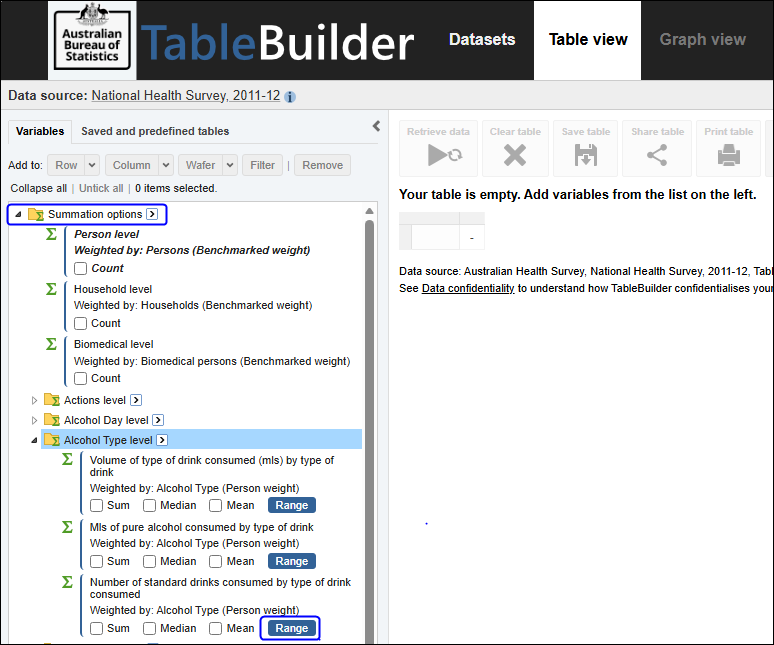Check Mean for Mls of pure alcohol
This screenshot has width=774, height=645.
(215, 561)
